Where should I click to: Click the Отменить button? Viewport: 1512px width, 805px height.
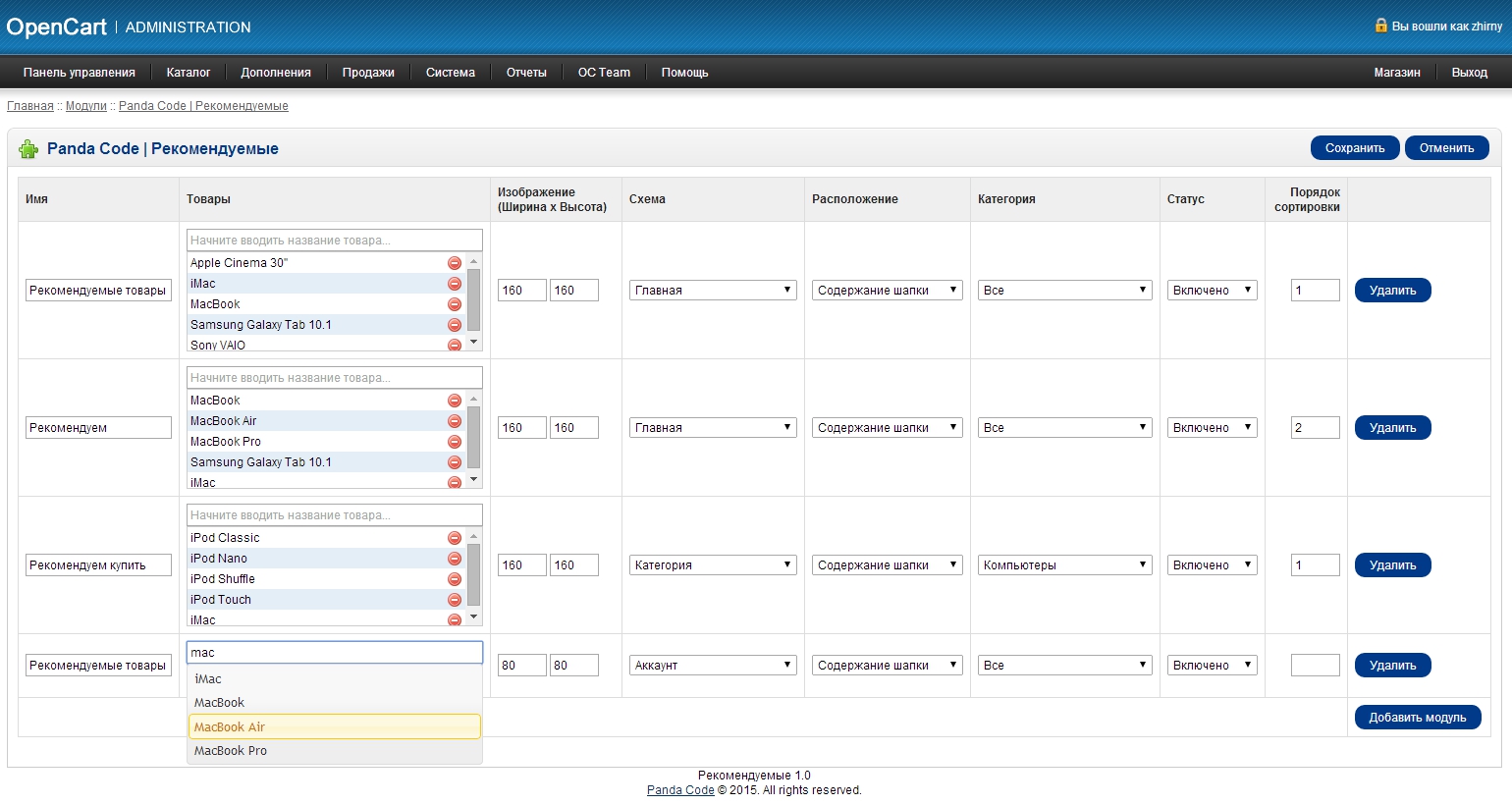1447,148
